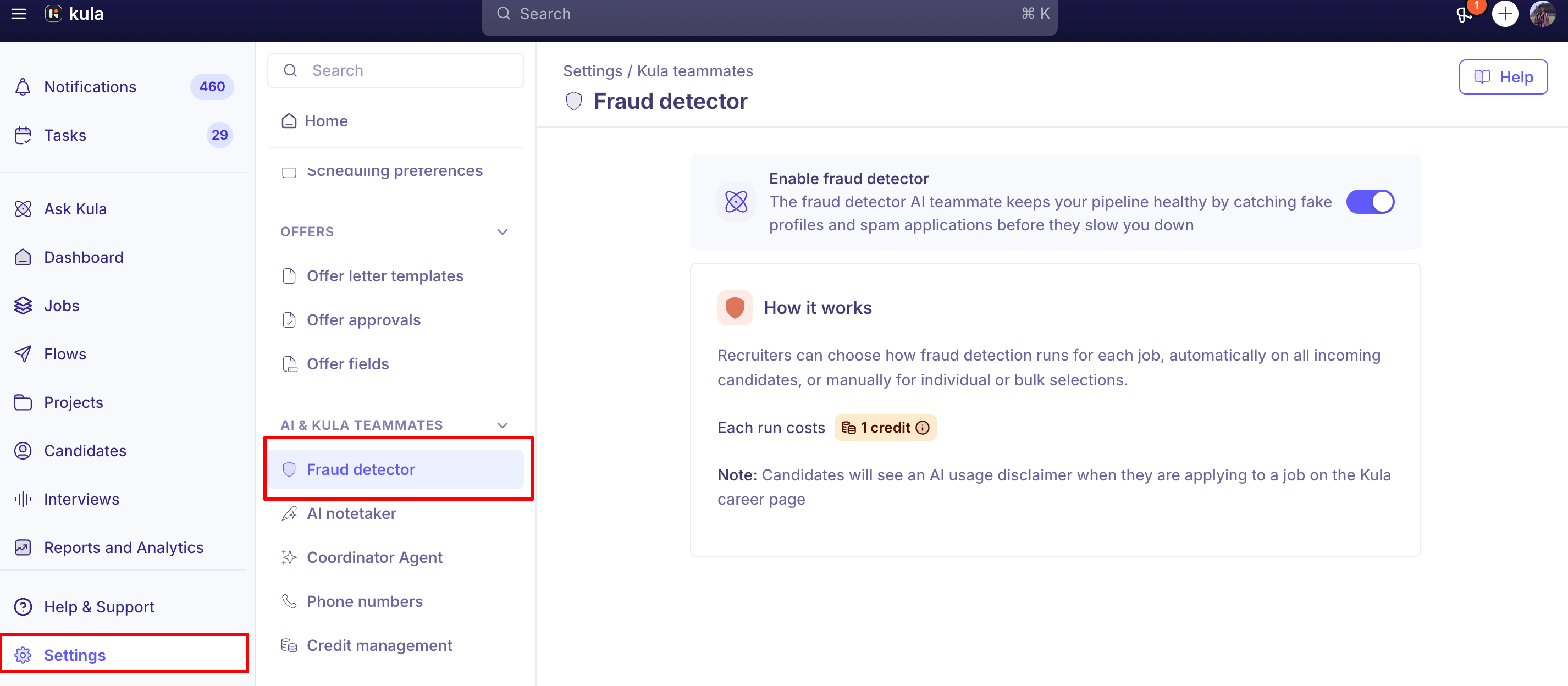Click the Settings gear icon

pyautogui.click(x=23, y=655)
